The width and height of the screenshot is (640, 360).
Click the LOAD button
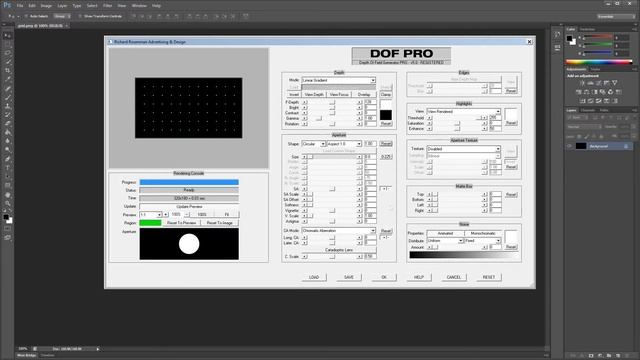[x=314, y=277]
